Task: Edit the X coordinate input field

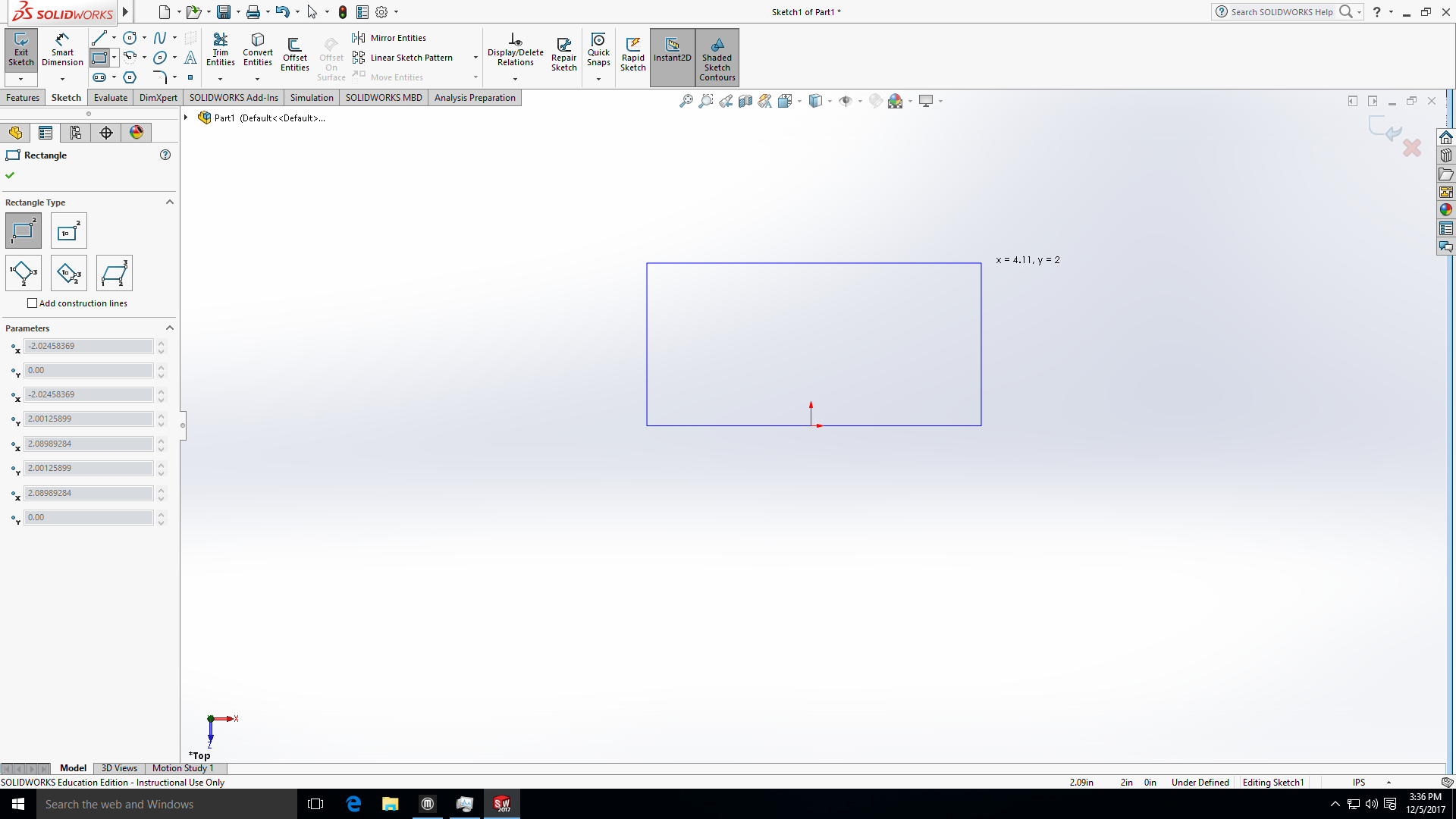Action: coord(88,346)
